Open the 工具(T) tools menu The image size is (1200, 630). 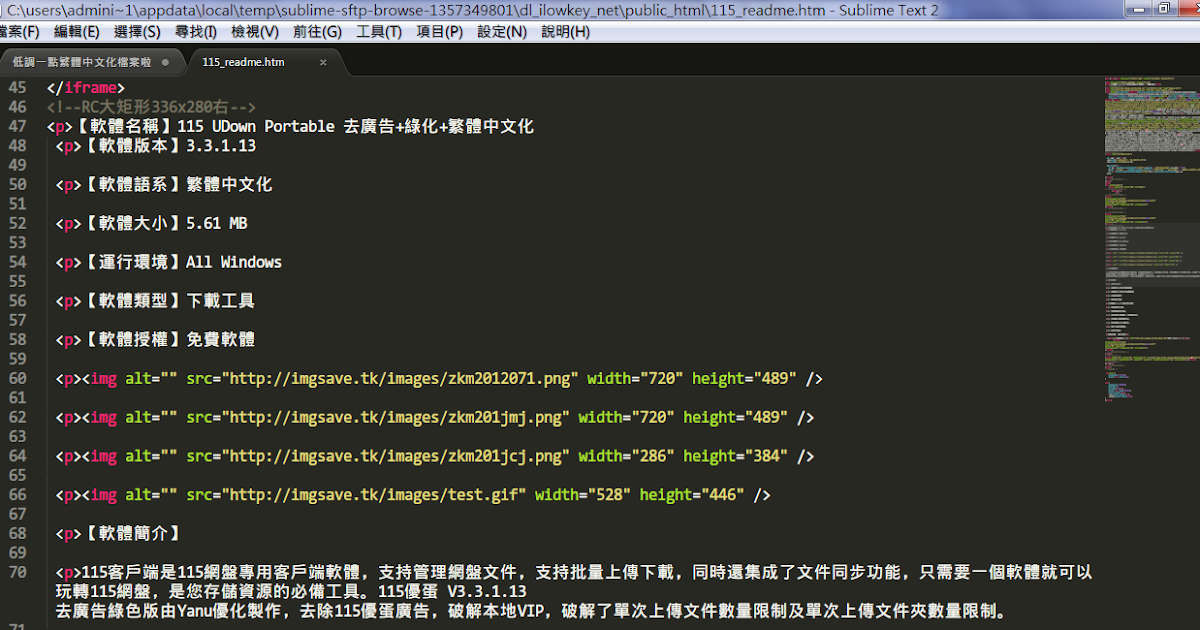pyautogui.click(x=379, y=31)
